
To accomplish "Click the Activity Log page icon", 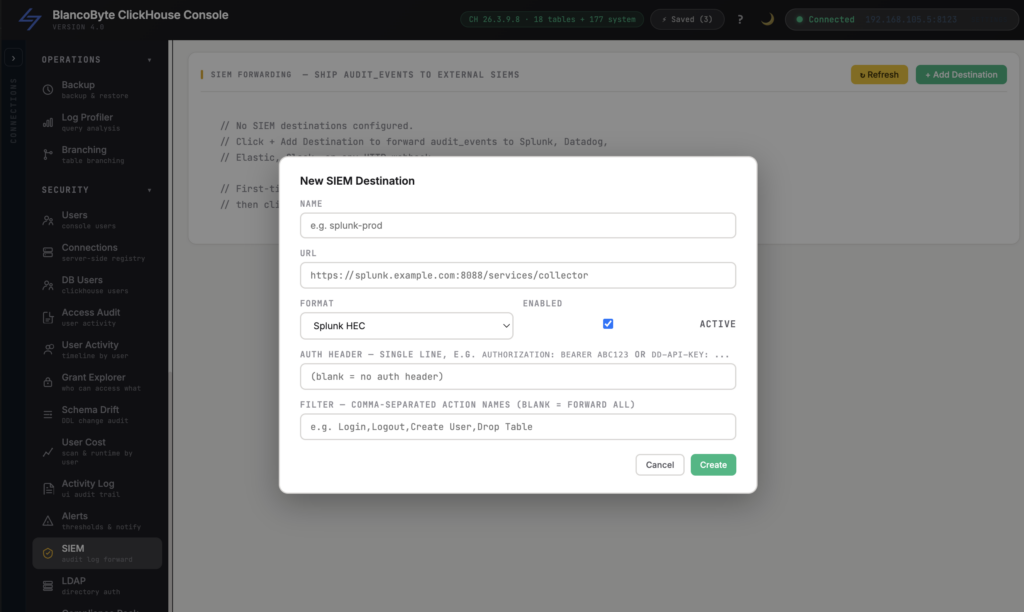I will coord(48,489).
